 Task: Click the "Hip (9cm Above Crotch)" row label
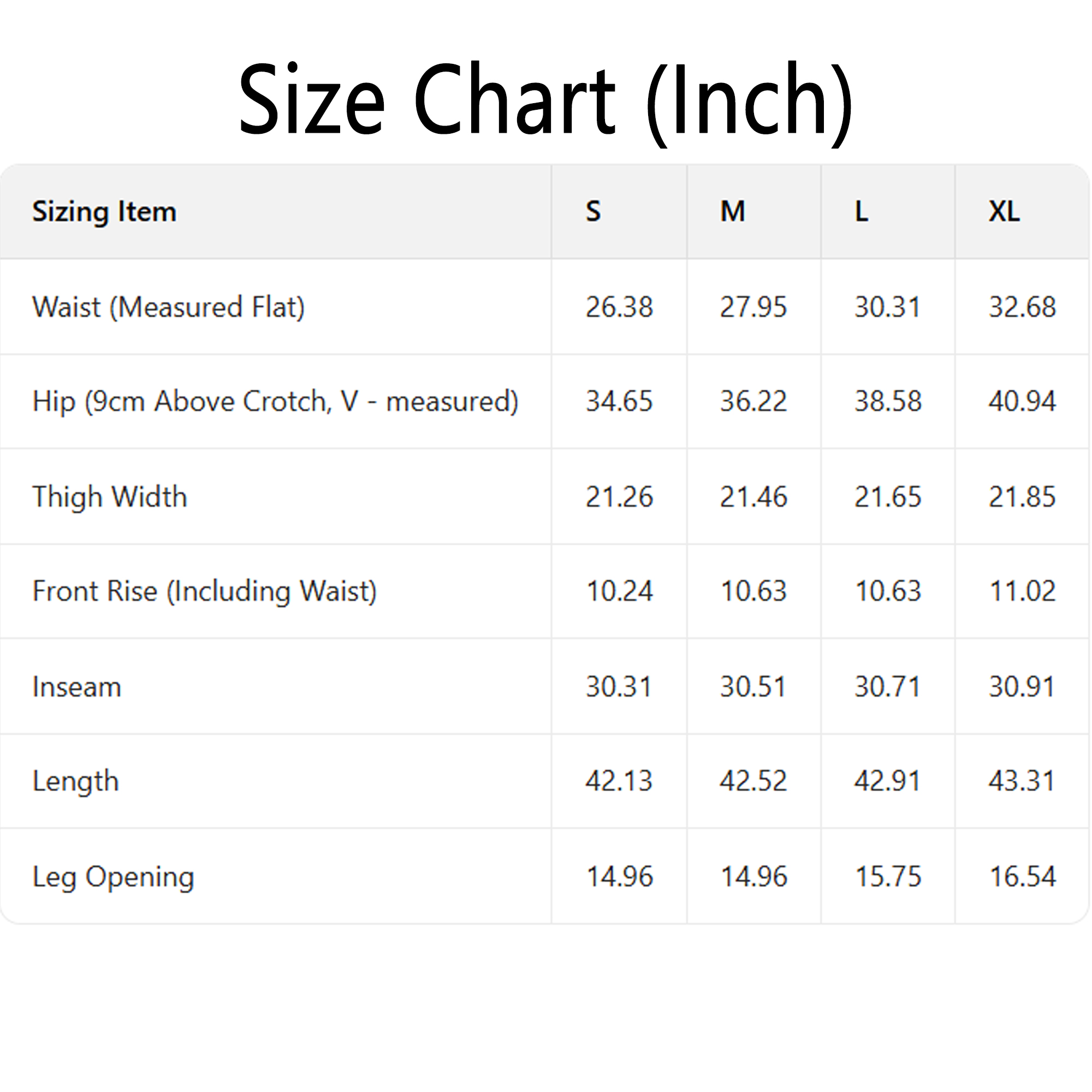click(x=276, y=402)
